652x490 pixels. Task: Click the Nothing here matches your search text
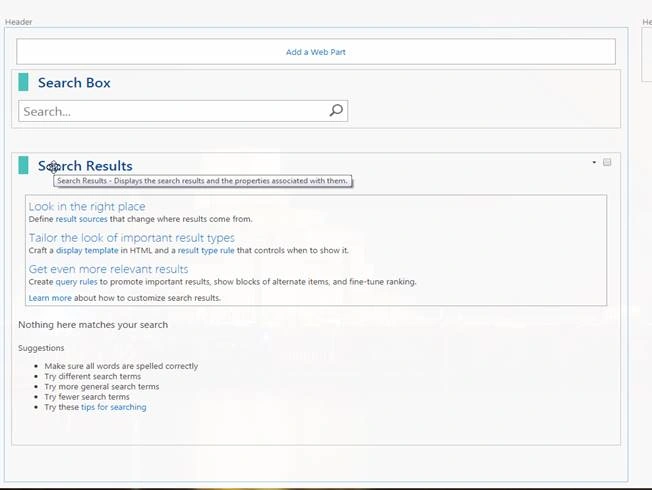coord(93,325)
